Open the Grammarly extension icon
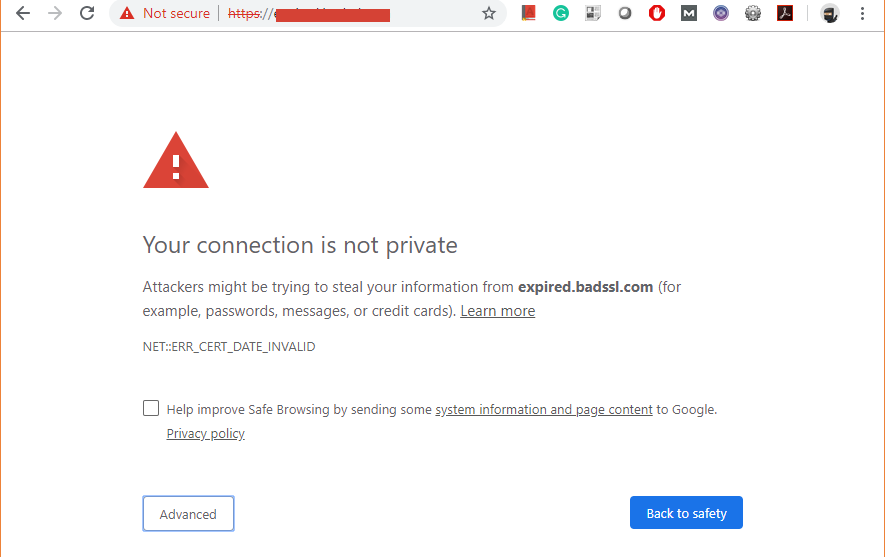Viewport: 885px width, 557px height. coord(561,14)
